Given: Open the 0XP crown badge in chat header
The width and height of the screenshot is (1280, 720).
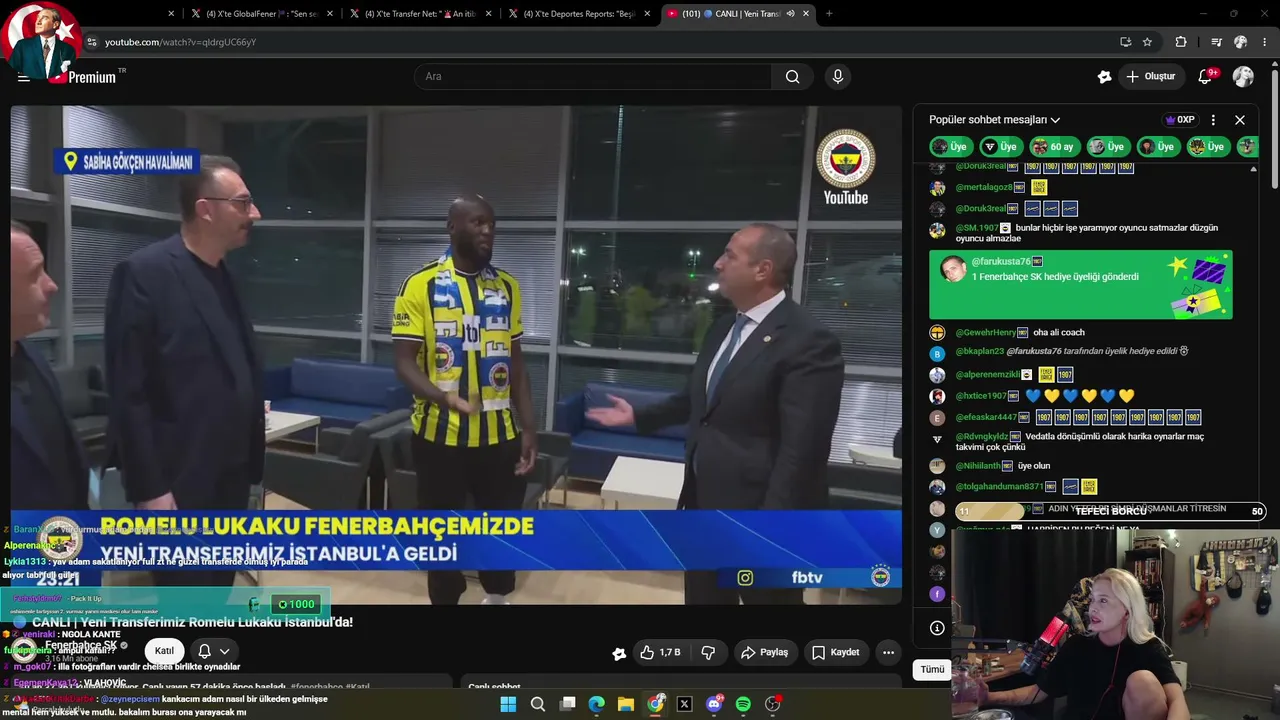Looking at the screenshot, I should tap(1180, 120).
